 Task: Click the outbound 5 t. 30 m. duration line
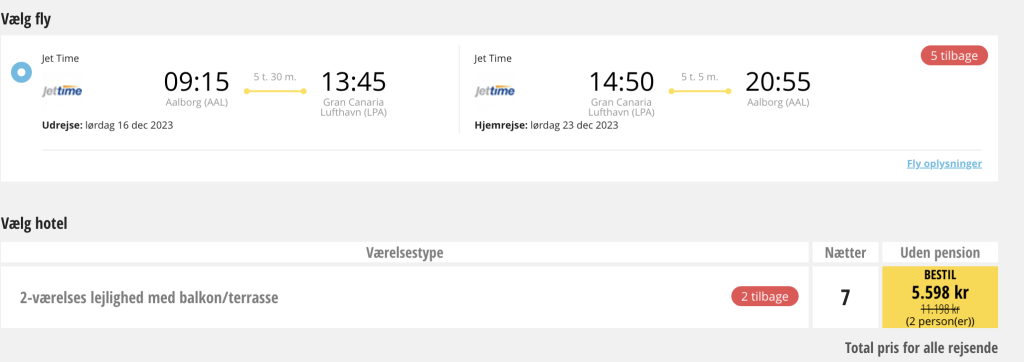pos(275,91)
